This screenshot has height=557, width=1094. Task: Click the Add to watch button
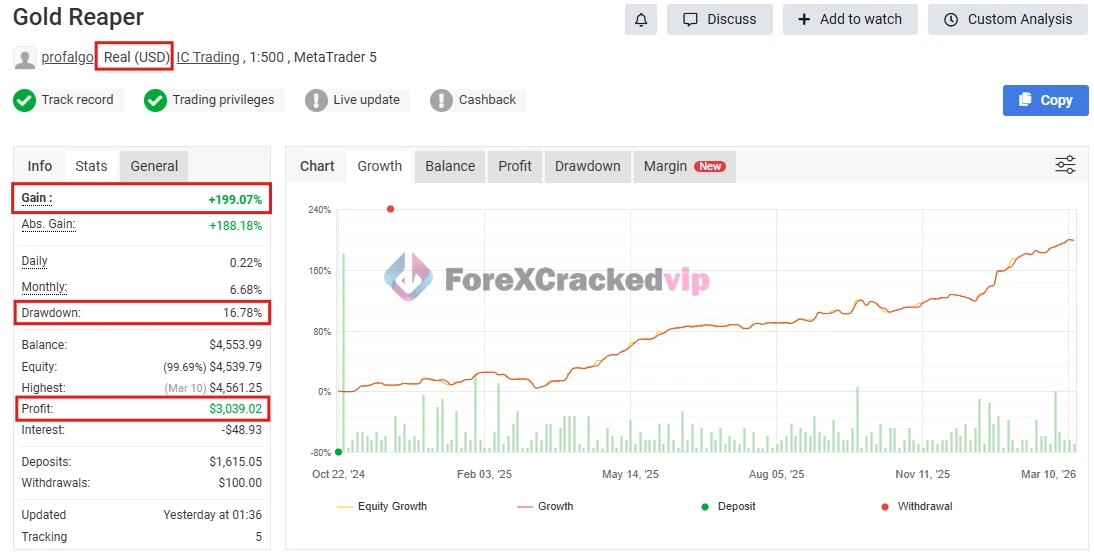click(x=849, y=19)
